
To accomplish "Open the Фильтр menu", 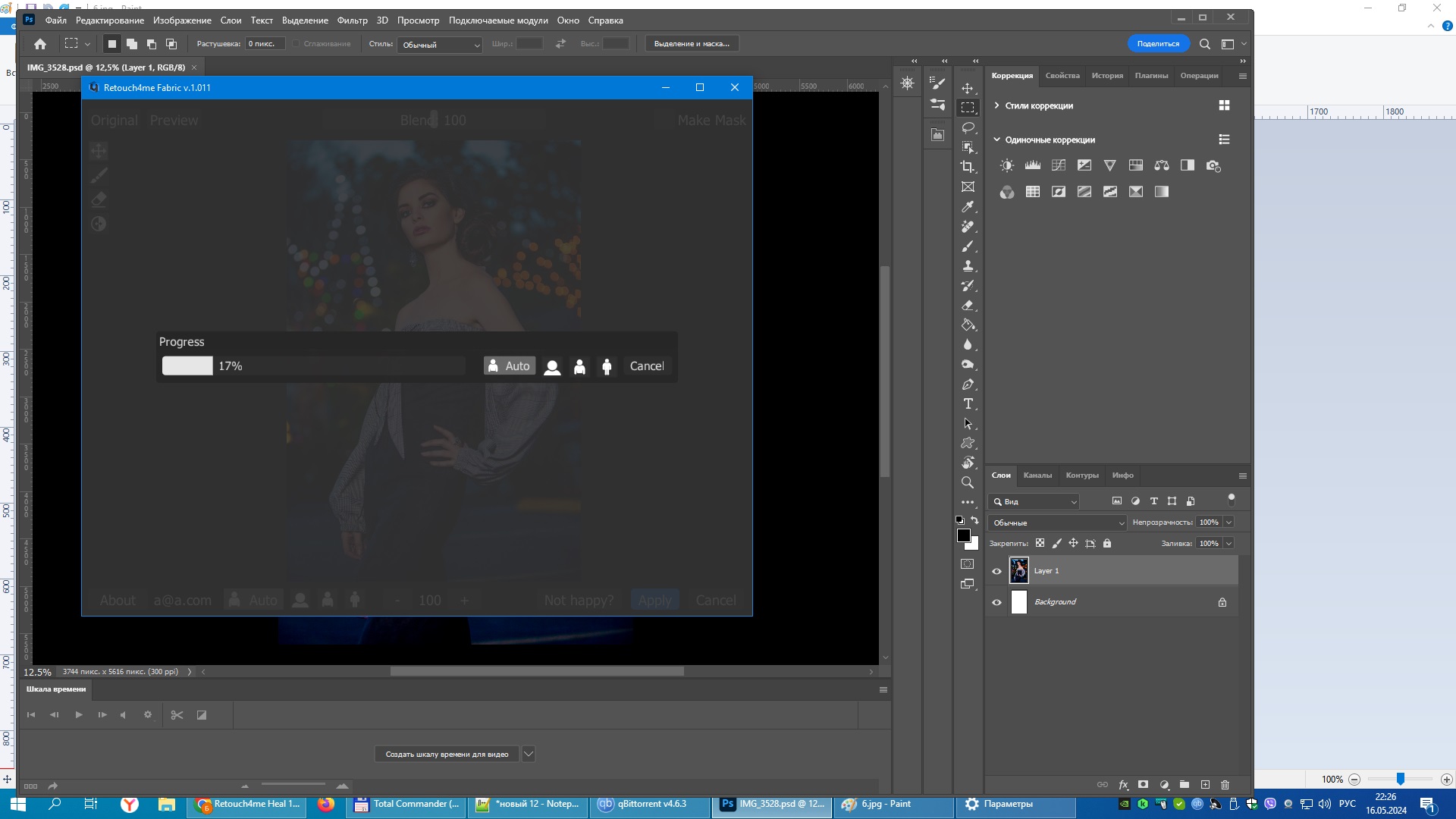I will [x=352, y=20].
